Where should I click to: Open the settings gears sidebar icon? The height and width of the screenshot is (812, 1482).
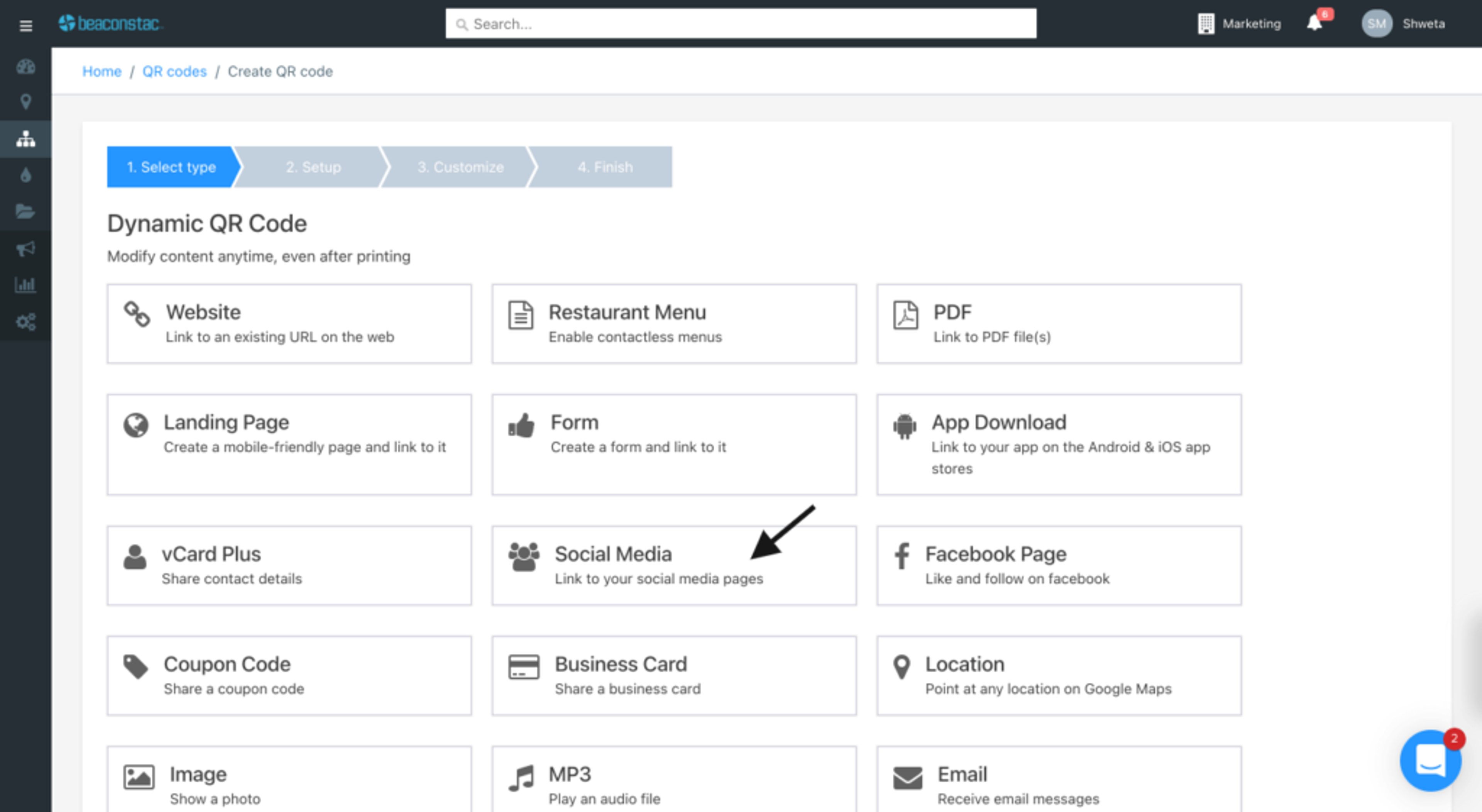(25, 321)
